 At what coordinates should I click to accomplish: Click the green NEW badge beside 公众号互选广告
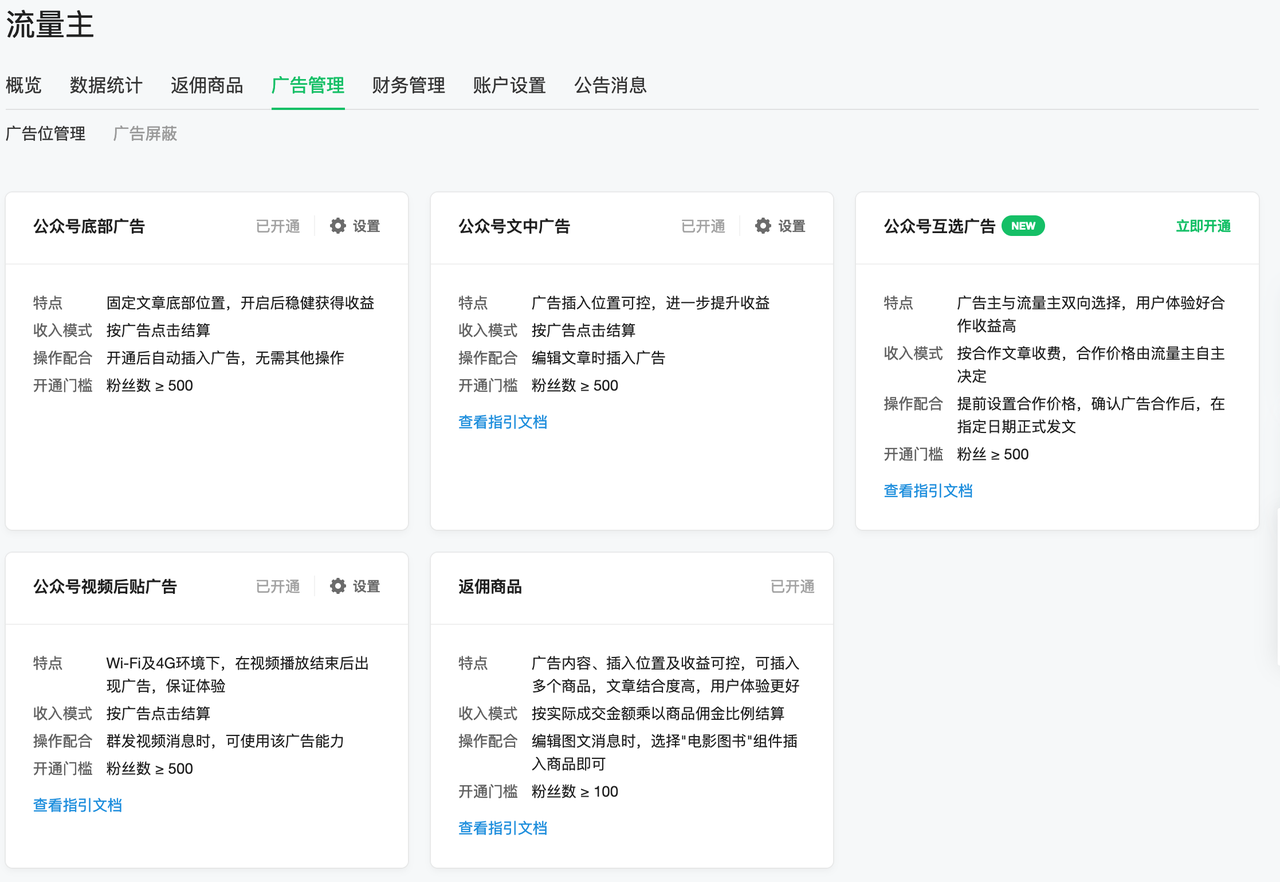tap(1023, 226)
